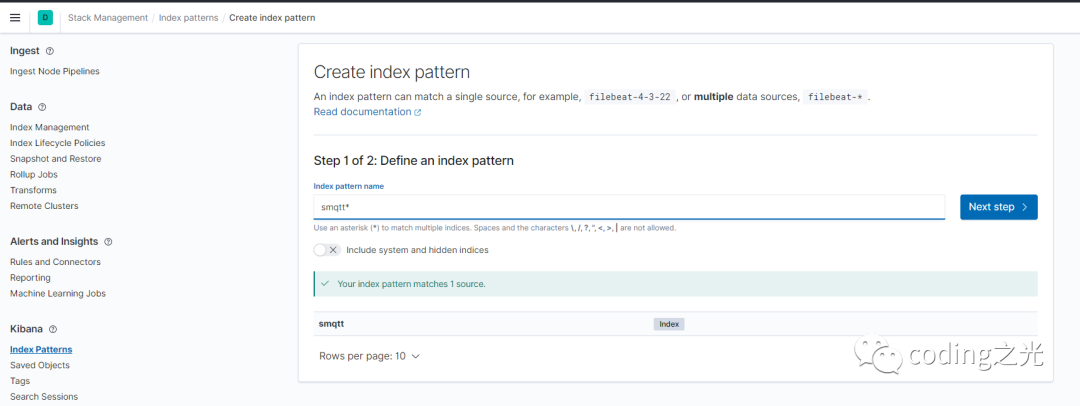Open Index Management in sidebar

49,127
